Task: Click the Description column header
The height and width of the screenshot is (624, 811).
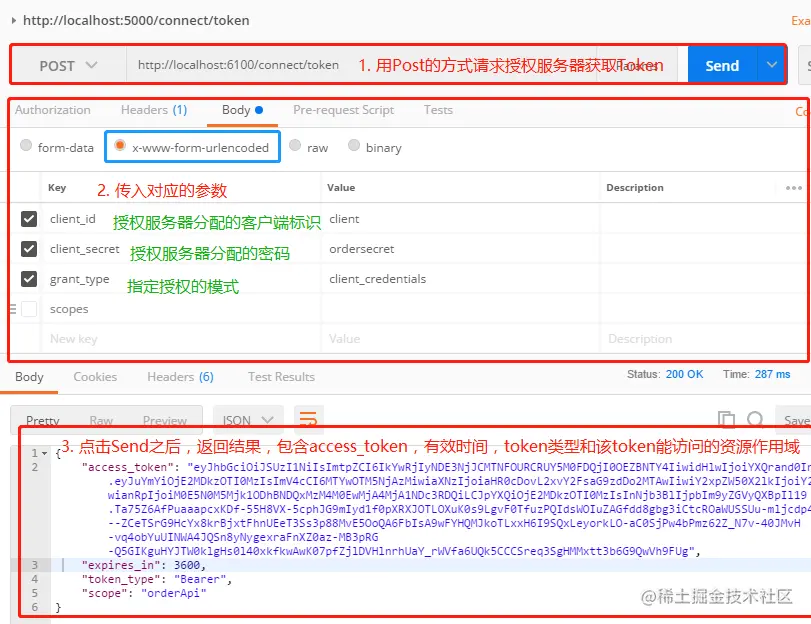Action: point(635,187)
